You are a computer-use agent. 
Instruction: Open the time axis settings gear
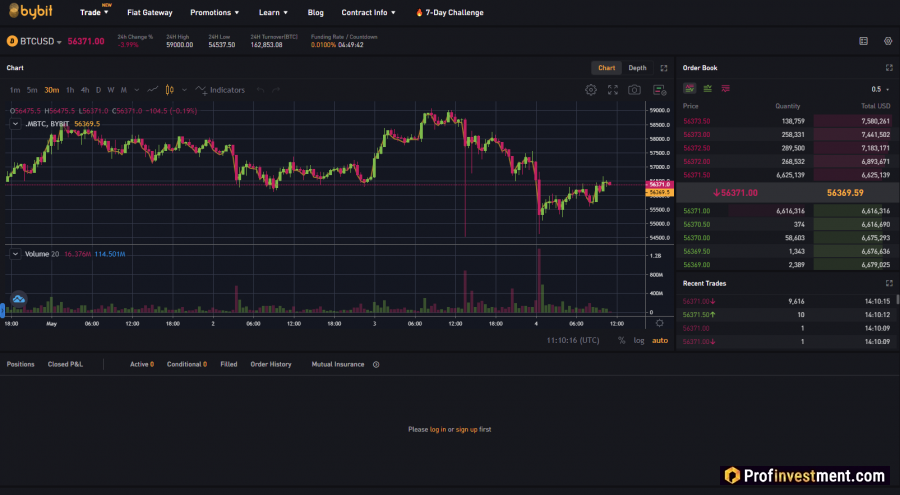pyautogui.click(x=660, y=323)
